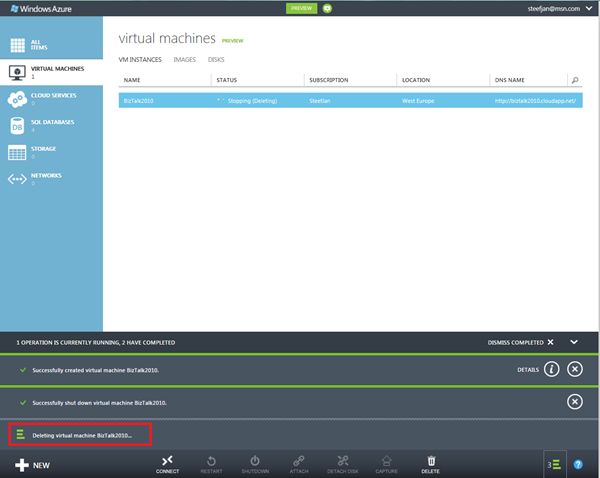Click the Stopping (Deleting) status cell
This screenshot has height=478, width=600.
tap(252, 101)
